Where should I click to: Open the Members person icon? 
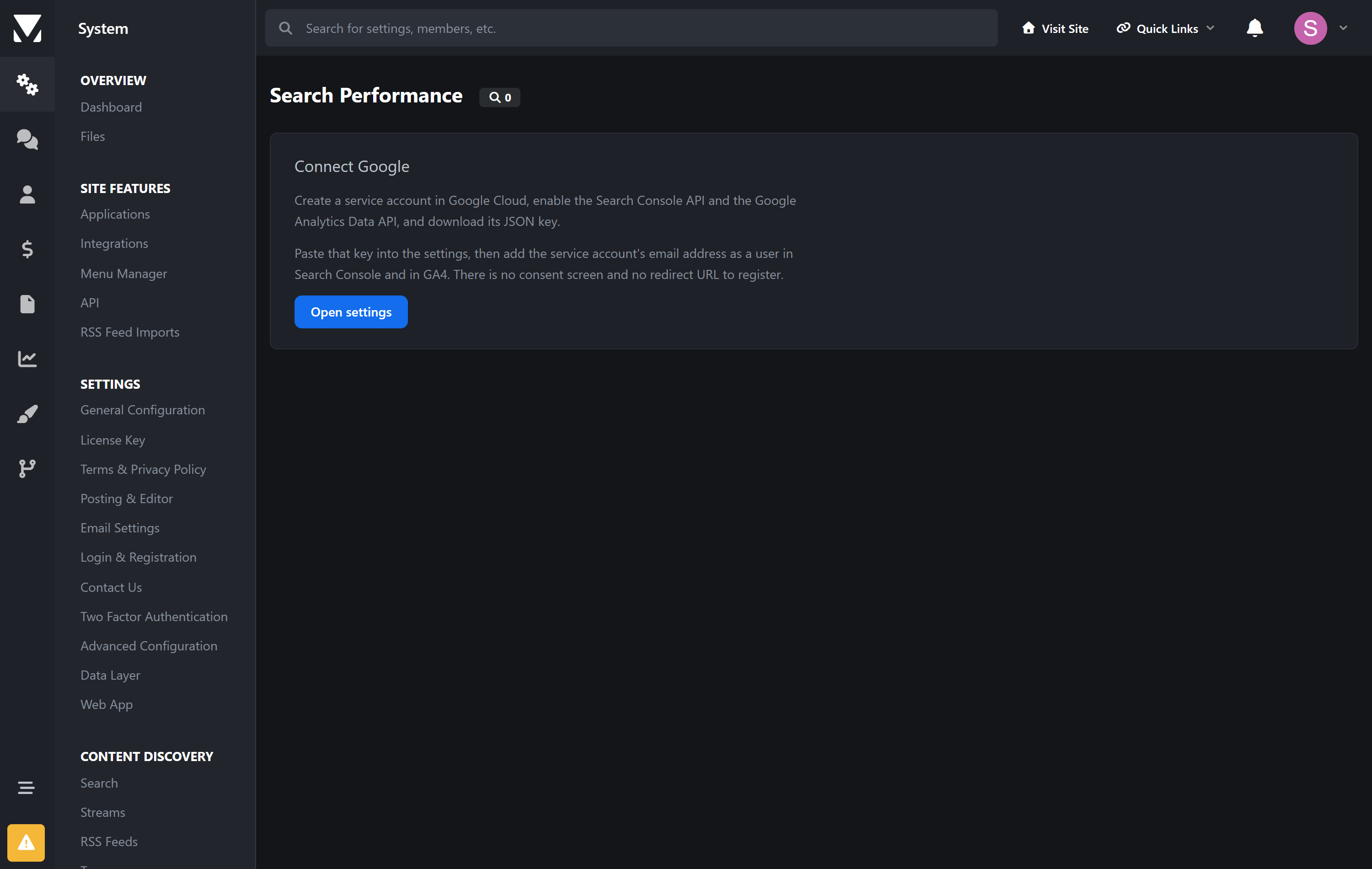point(27,194)
